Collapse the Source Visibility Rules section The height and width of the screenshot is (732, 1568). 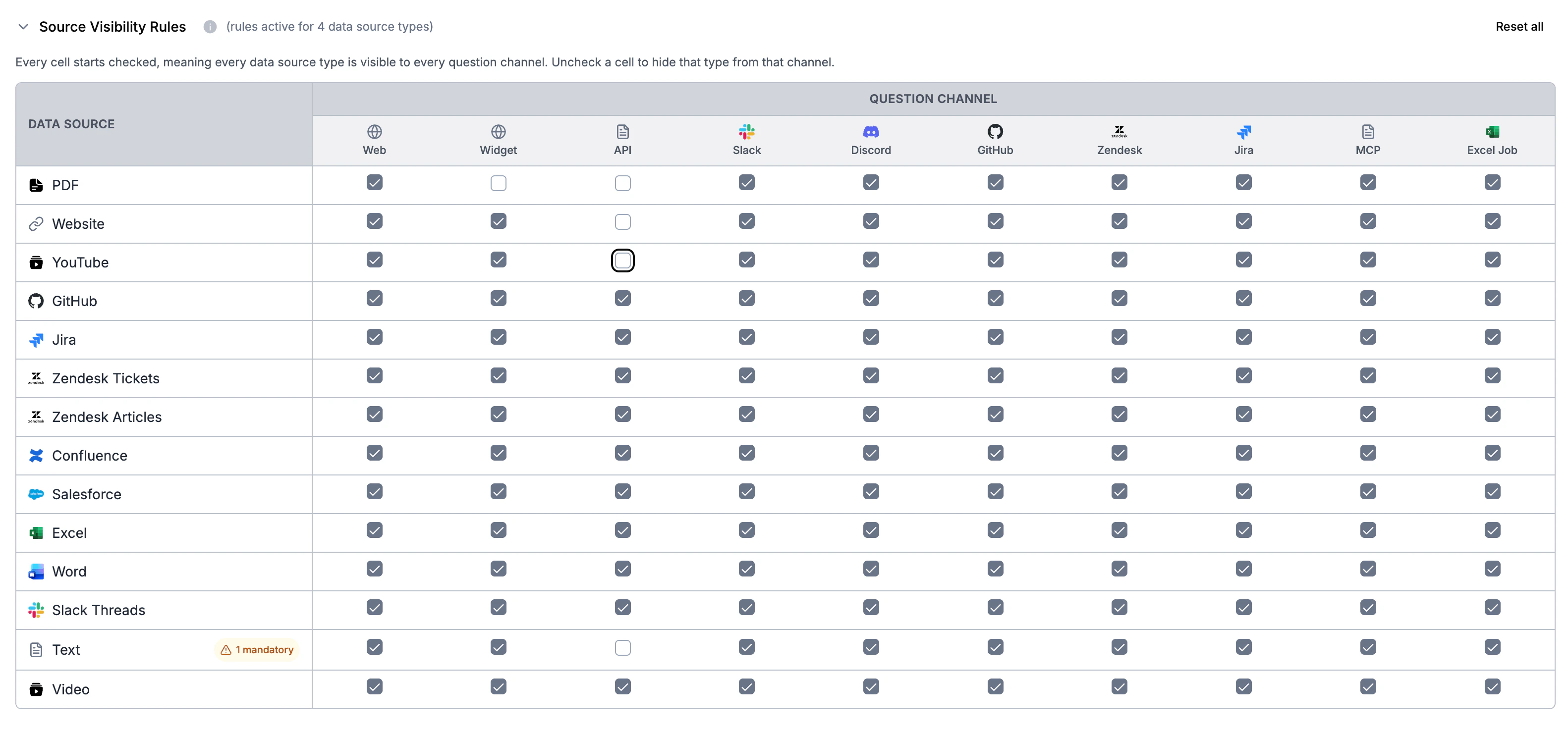(23, 27)
